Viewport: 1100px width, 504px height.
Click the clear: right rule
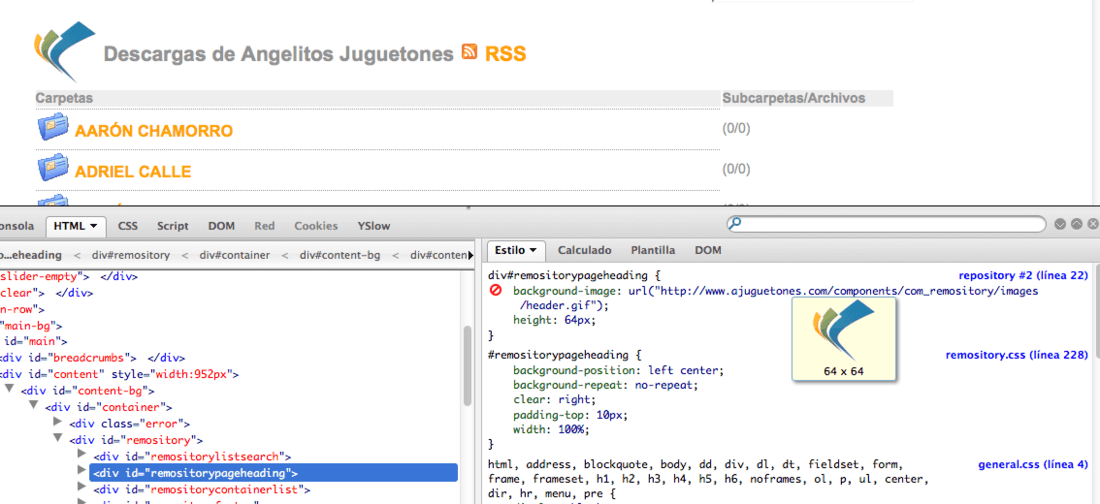click(554, 399)
